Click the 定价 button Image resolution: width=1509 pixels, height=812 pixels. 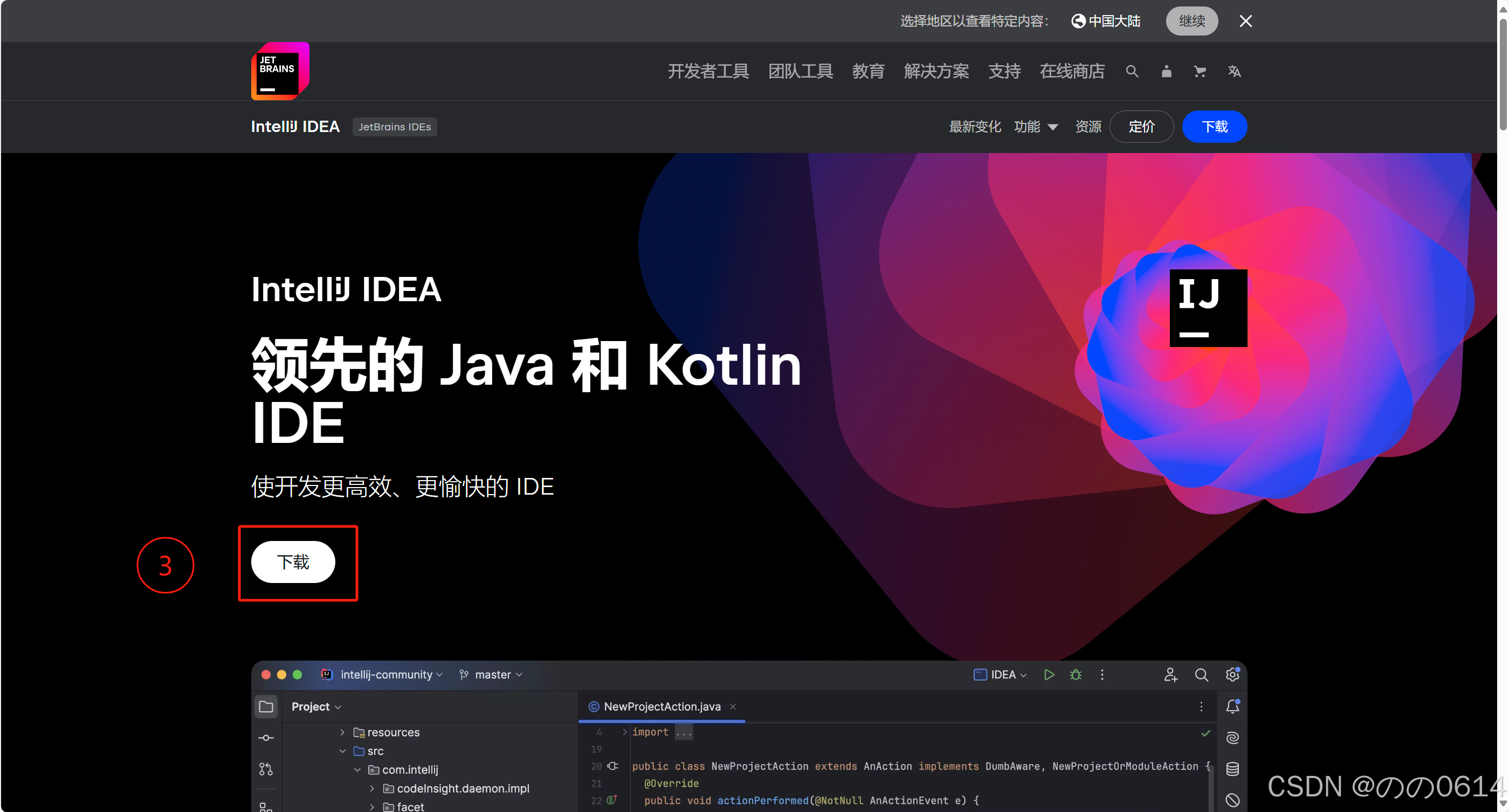coord(1141,127)
